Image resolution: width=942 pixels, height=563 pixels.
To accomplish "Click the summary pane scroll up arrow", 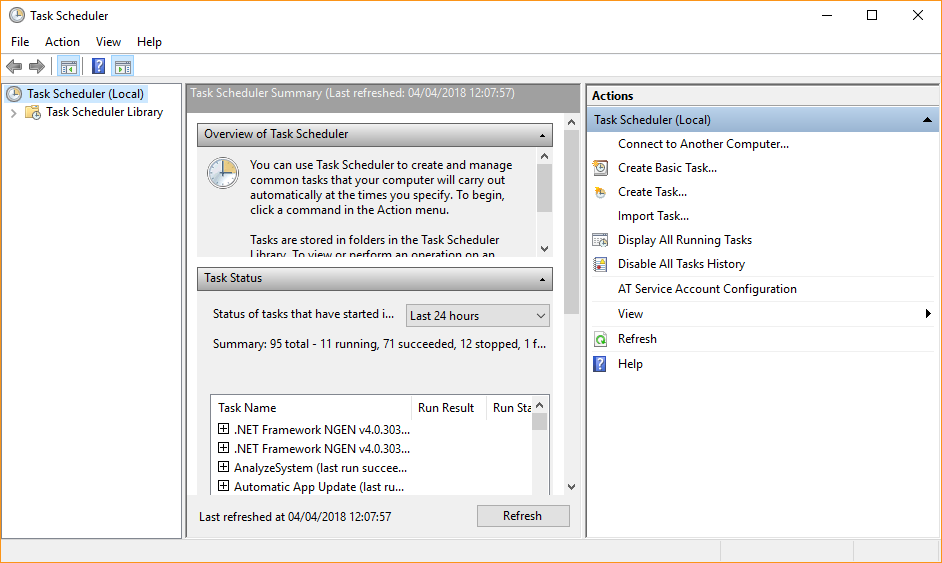I will [571, 123].
